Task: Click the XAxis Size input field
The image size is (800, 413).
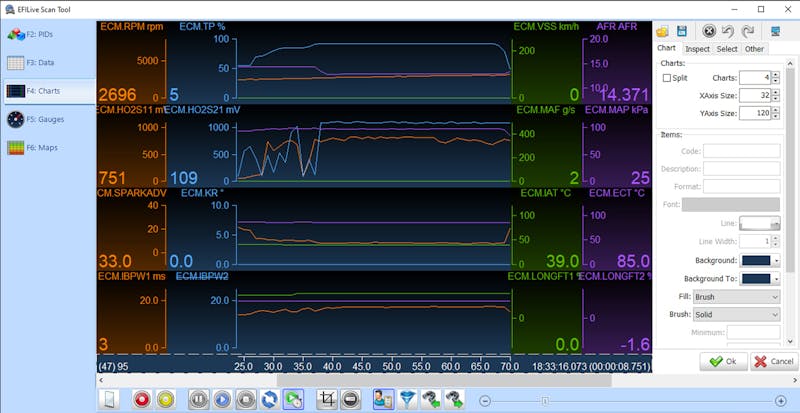Action: (753, 96)
